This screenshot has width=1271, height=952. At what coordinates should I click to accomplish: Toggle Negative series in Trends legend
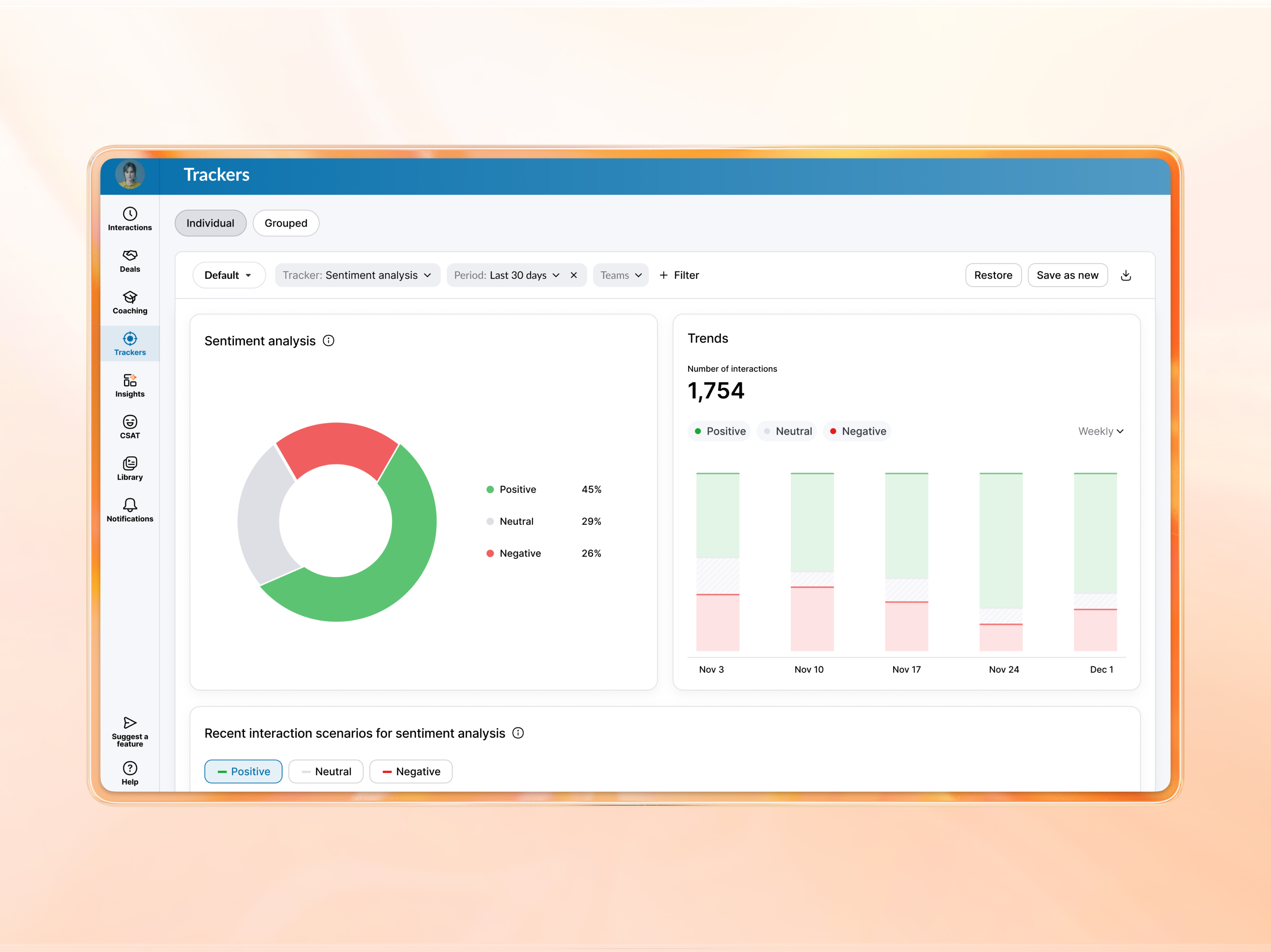(857, 431)
